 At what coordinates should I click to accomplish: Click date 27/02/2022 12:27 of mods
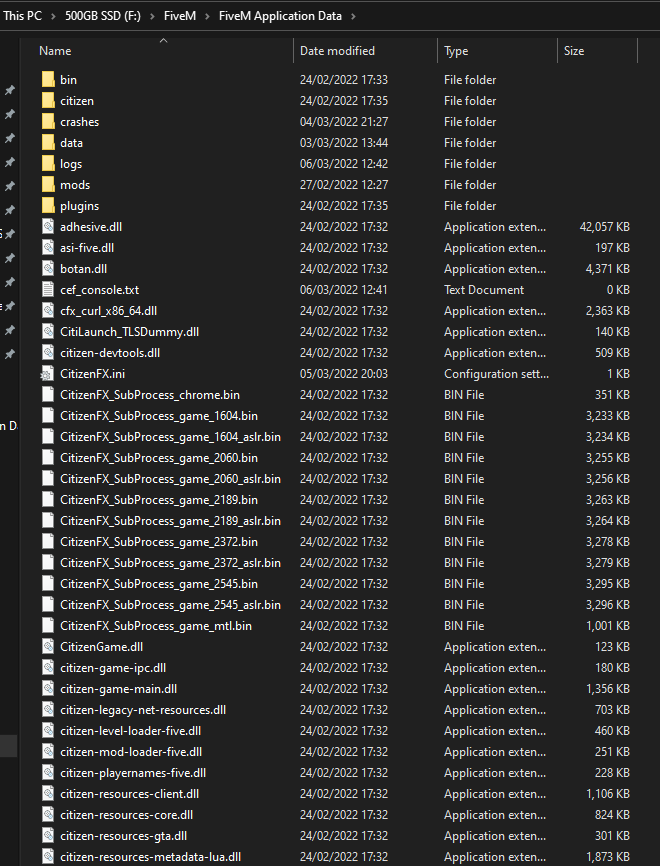[344, 184]
